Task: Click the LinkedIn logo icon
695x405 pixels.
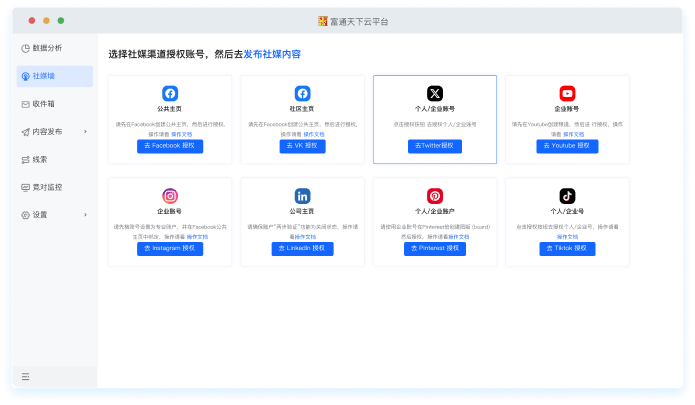Action: pyautogui.click(x=302, y=196)
